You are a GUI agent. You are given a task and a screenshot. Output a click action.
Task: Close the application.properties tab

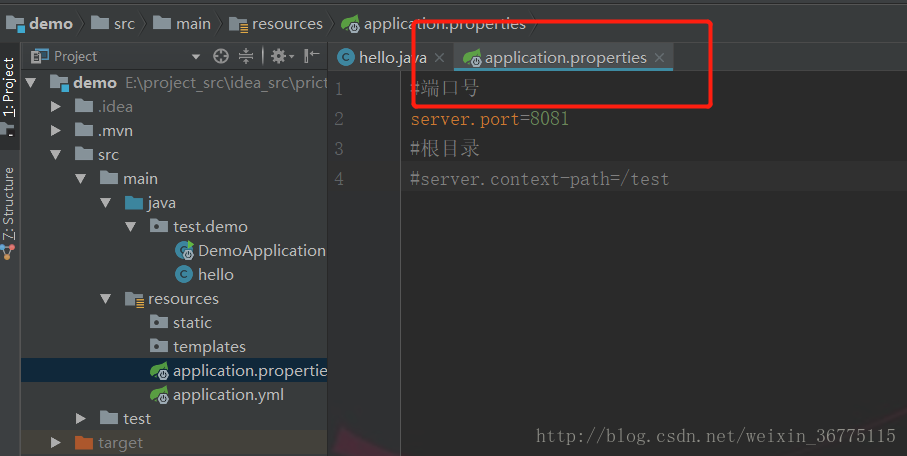pos(659,57)
